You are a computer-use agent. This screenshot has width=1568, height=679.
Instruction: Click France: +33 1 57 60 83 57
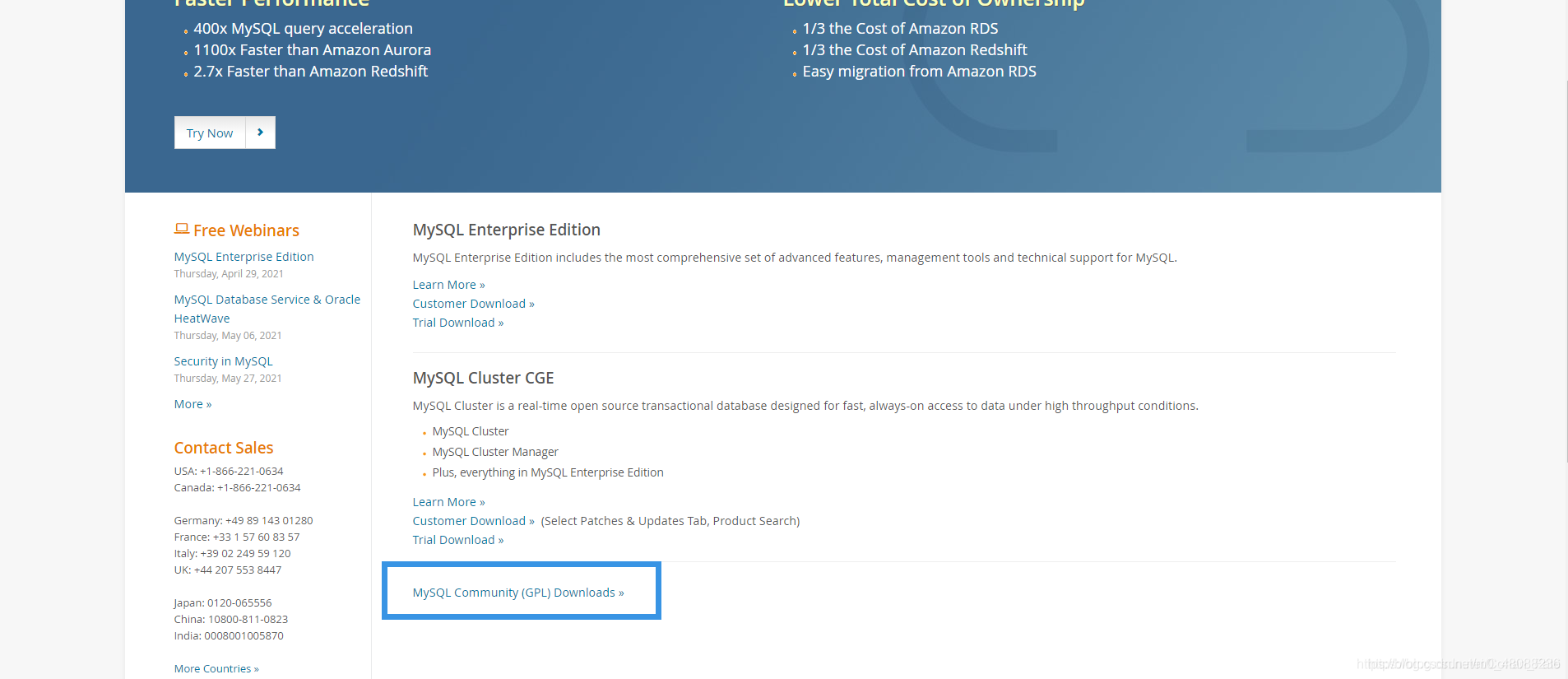pyautogui.click(x=237, y=537)
